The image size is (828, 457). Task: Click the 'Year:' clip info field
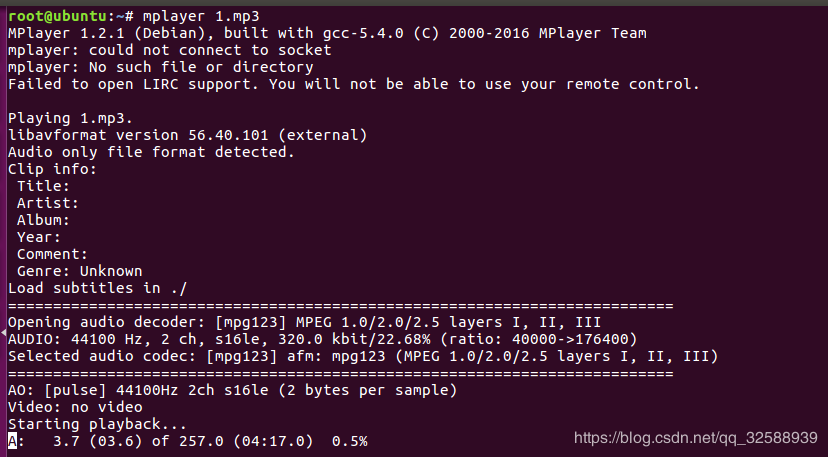39,237
